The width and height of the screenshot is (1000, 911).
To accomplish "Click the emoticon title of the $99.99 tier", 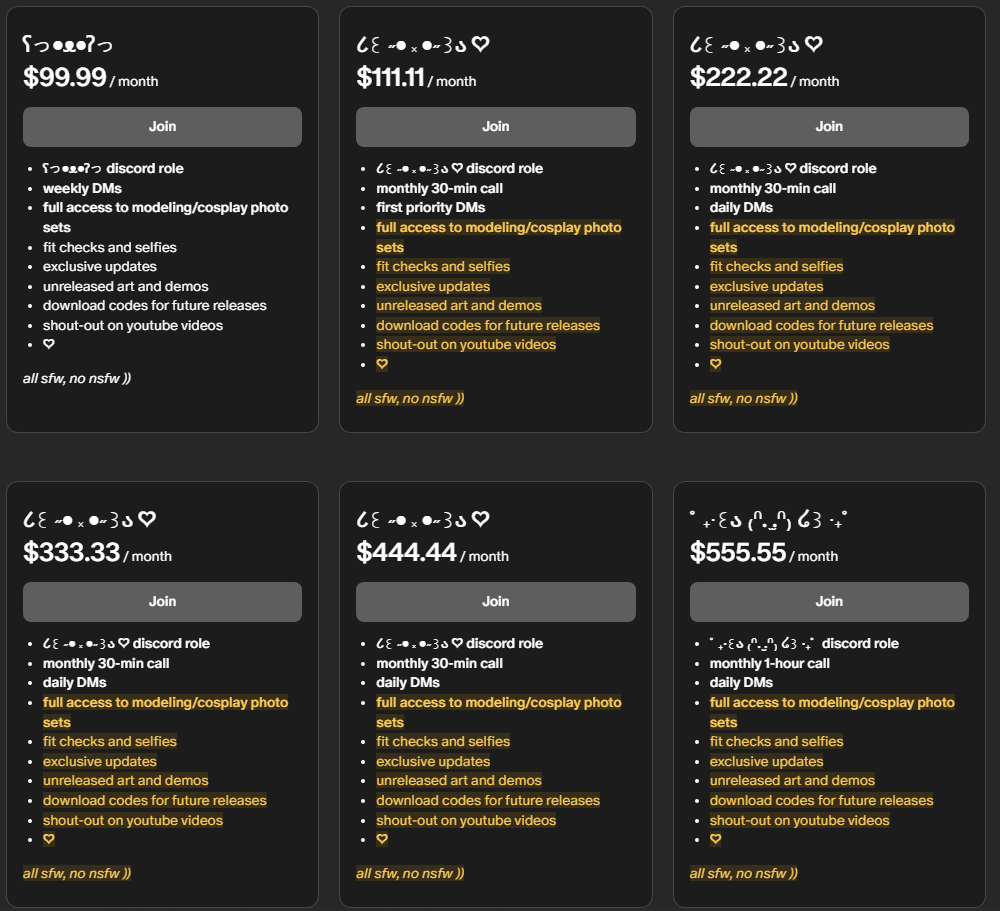I will (68, 45).
